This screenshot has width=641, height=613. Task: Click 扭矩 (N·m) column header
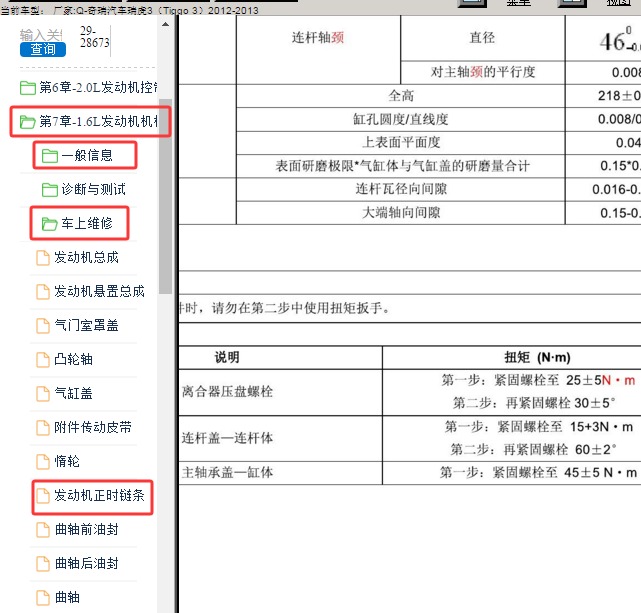pos(537,358)
